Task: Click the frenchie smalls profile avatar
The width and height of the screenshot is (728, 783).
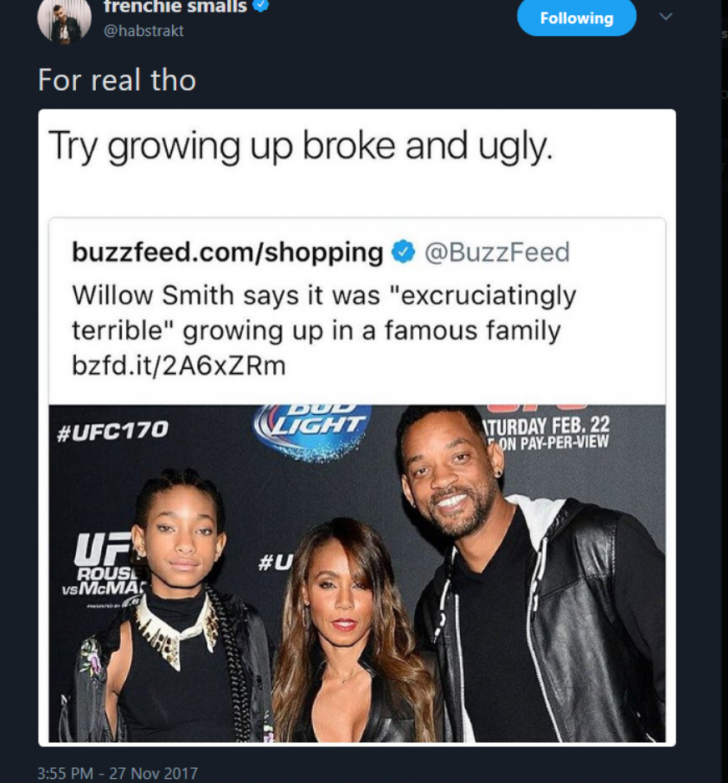Action: coord(64,19)
